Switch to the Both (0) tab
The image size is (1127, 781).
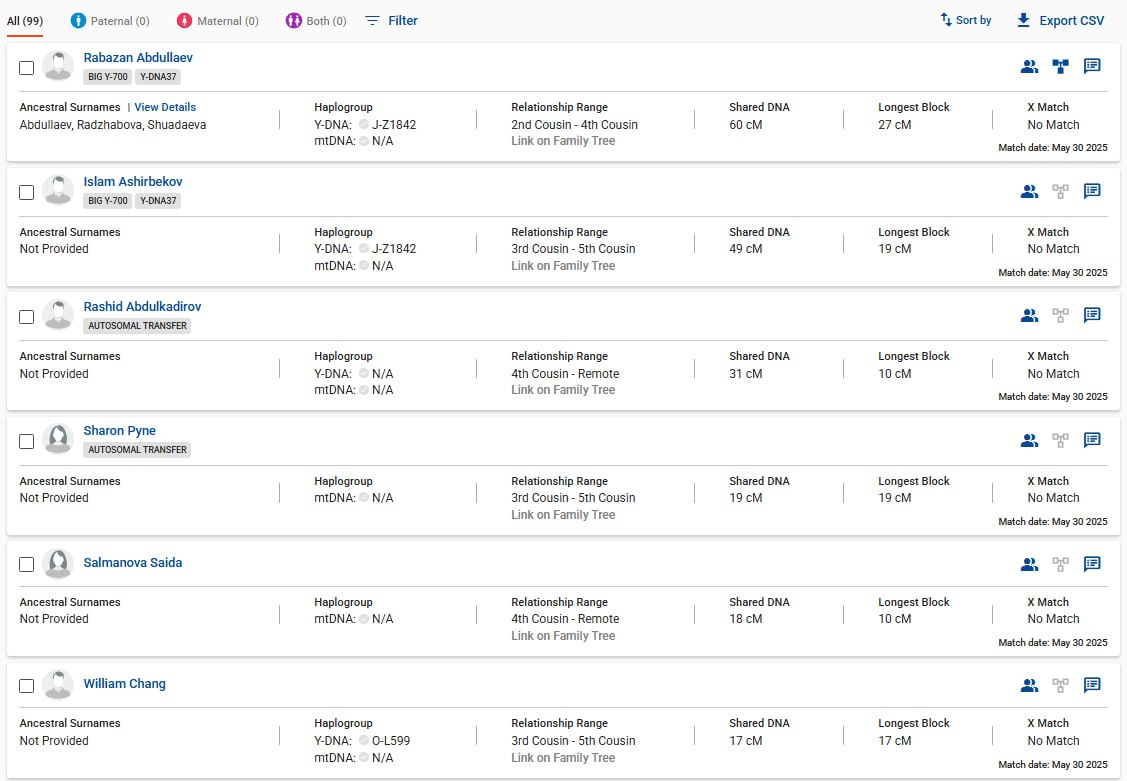(316, 21)
